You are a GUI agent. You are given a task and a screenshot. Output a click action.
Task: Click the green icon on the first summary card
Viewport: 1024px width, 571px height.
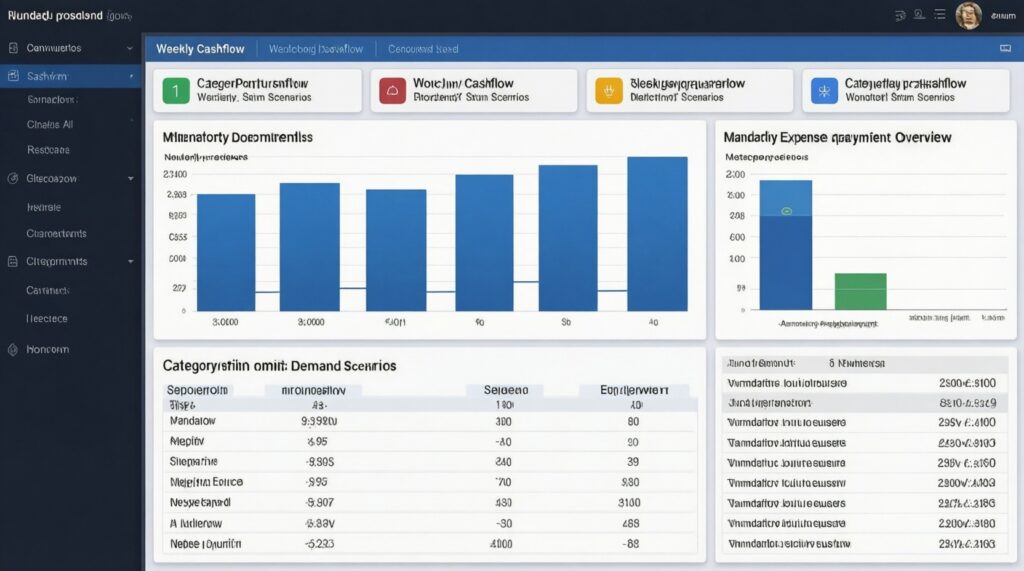pyautogui.click(x=175, y=91)
